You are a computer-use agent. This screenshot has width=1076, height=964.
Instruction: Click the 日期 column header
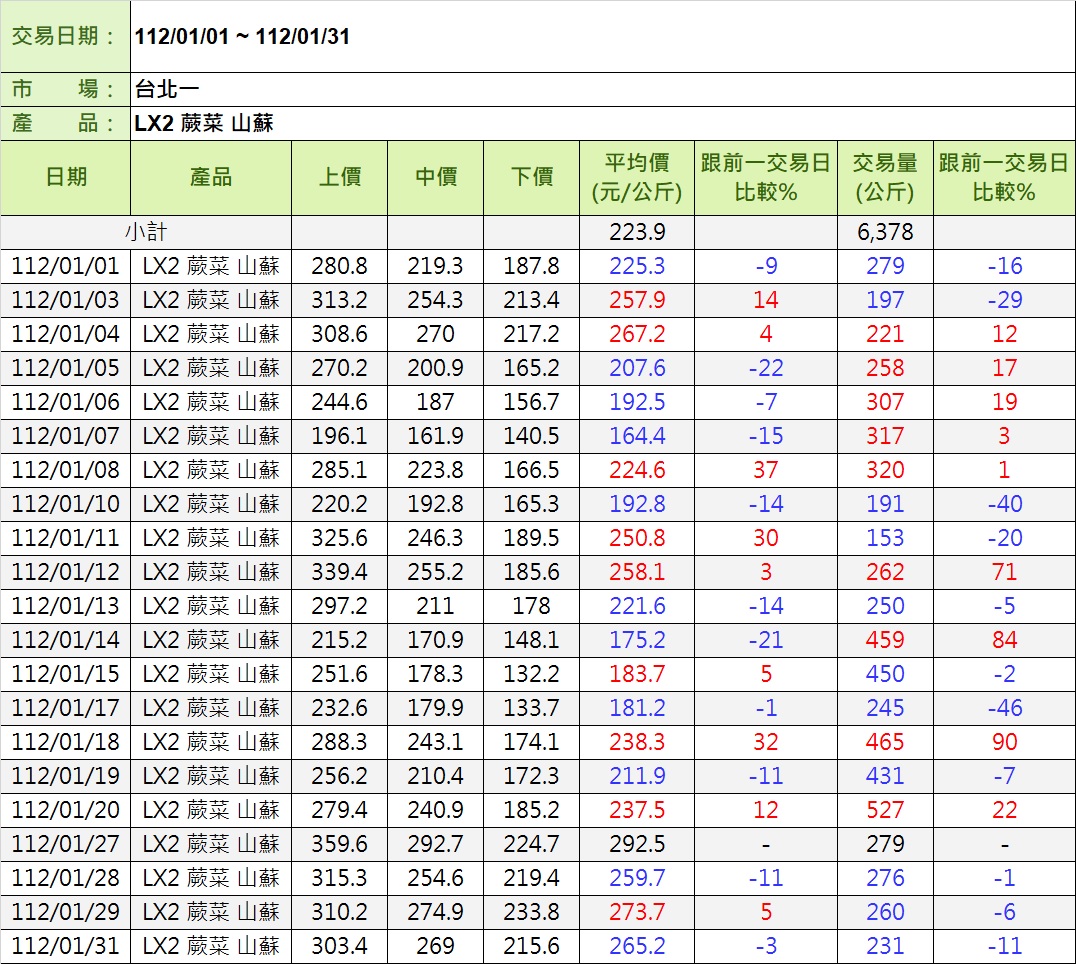coord(66,177)
